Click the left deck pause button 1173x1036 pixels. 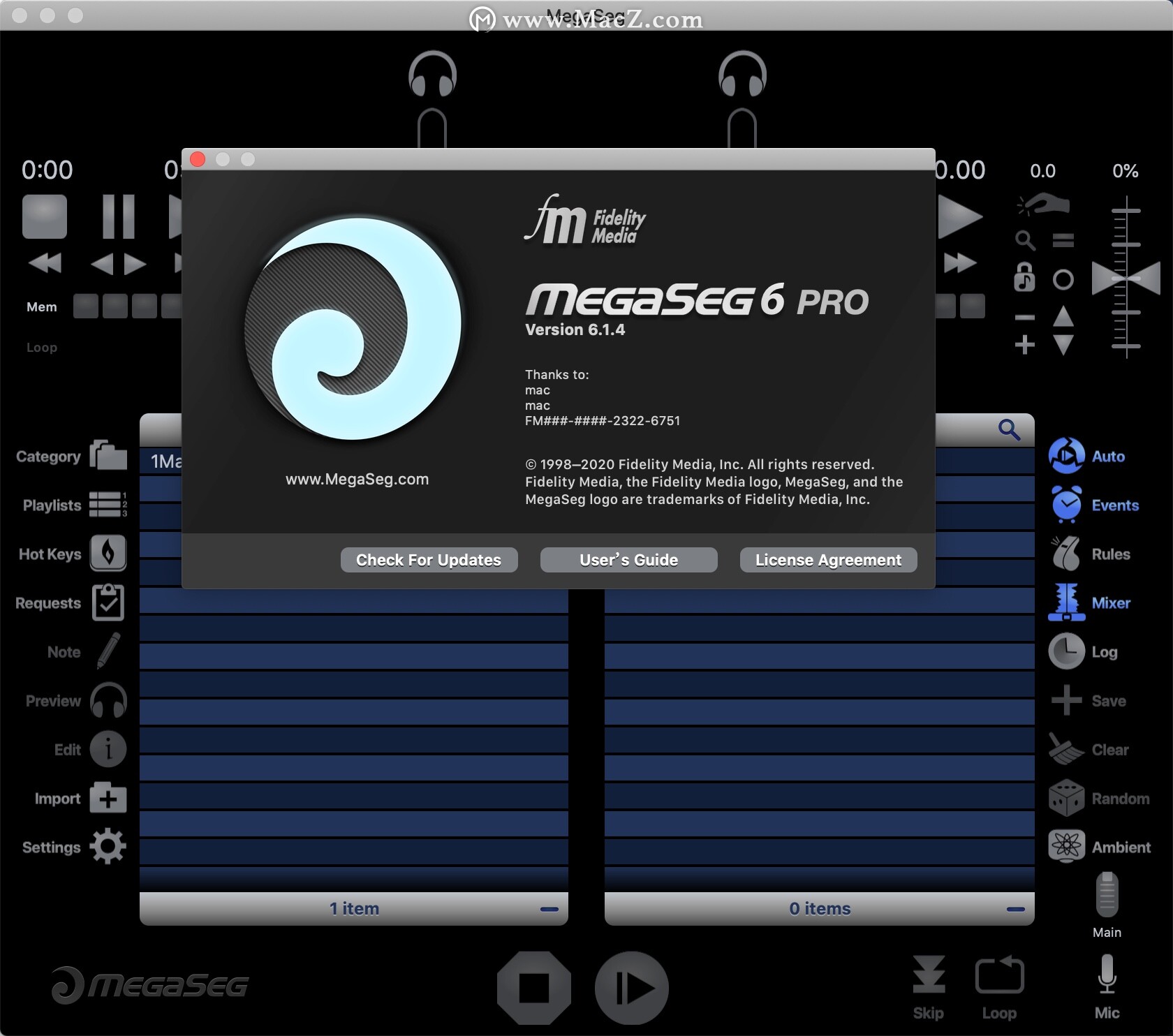click(x=119, y=216)
